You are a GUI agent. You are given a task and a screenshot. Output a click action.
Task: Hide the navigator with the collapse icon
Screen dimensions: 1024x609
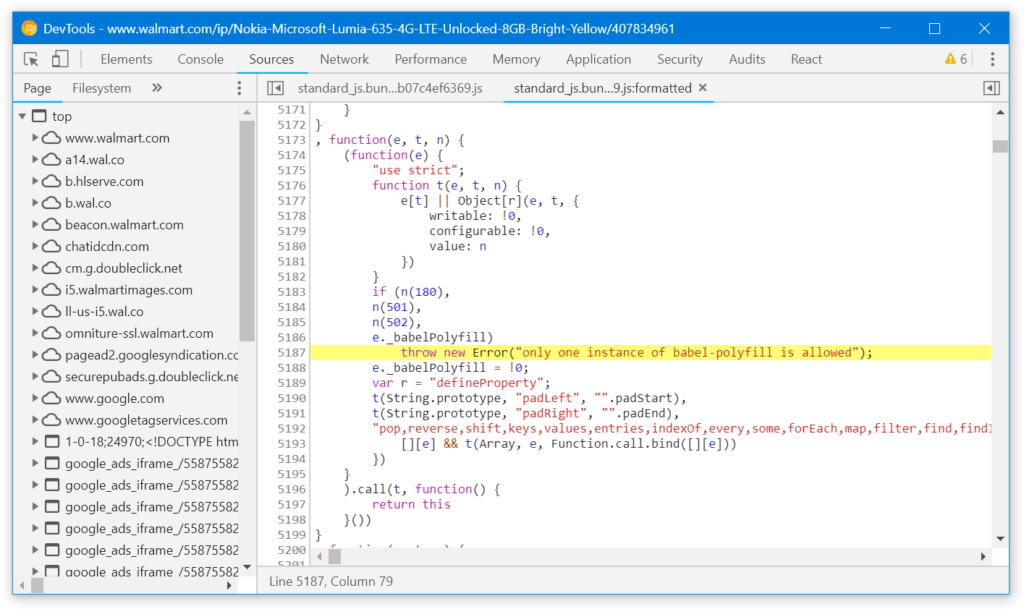[275, 88]
